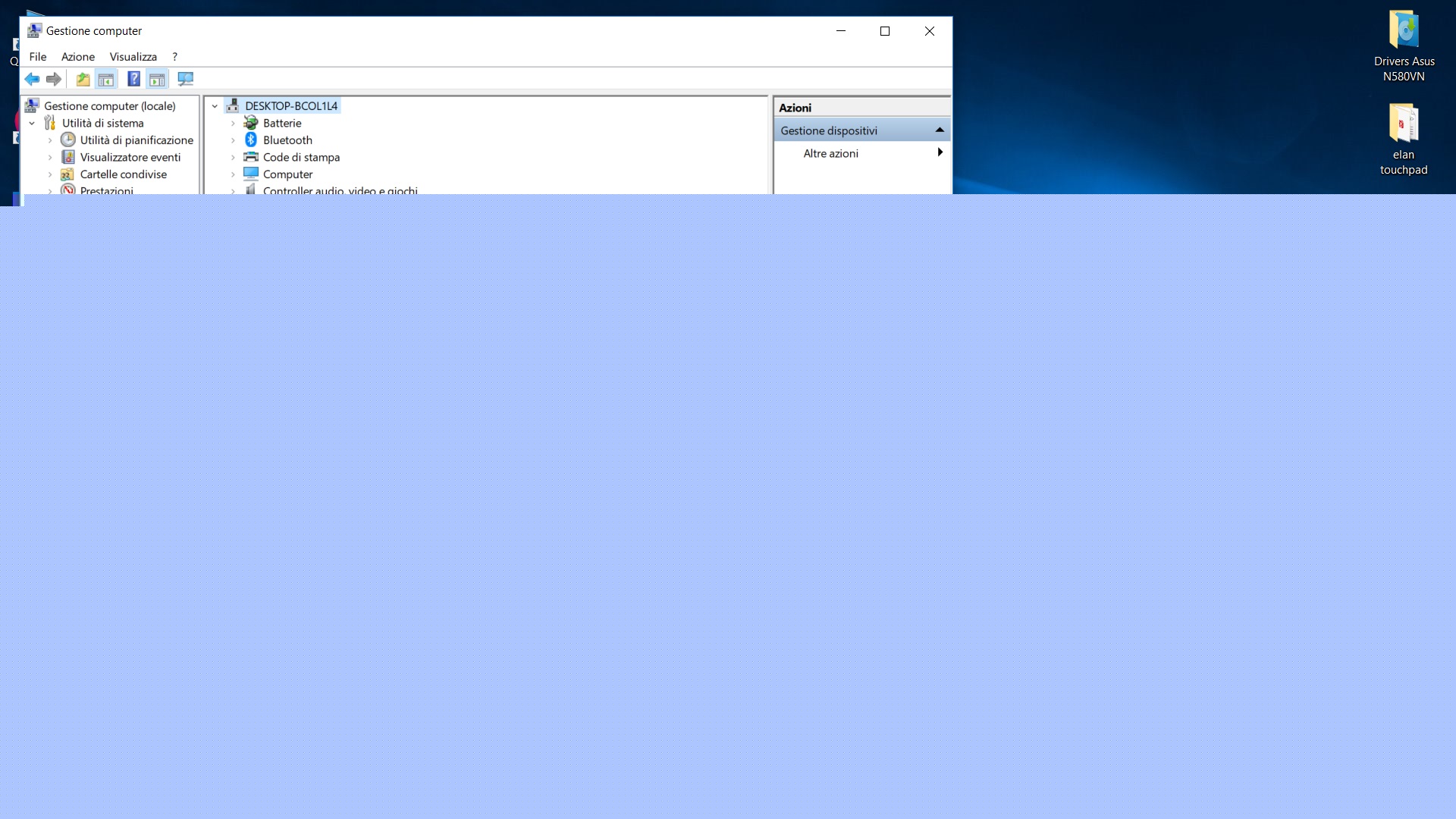Select Gestione computer (locale) tree root

tap(110, 106)
